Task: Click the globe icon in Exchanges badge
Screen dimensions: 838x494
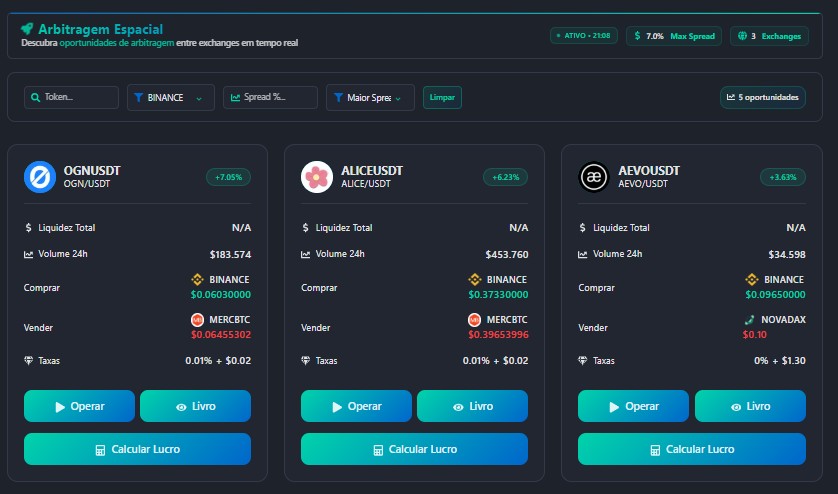Action: pos(741,36)
